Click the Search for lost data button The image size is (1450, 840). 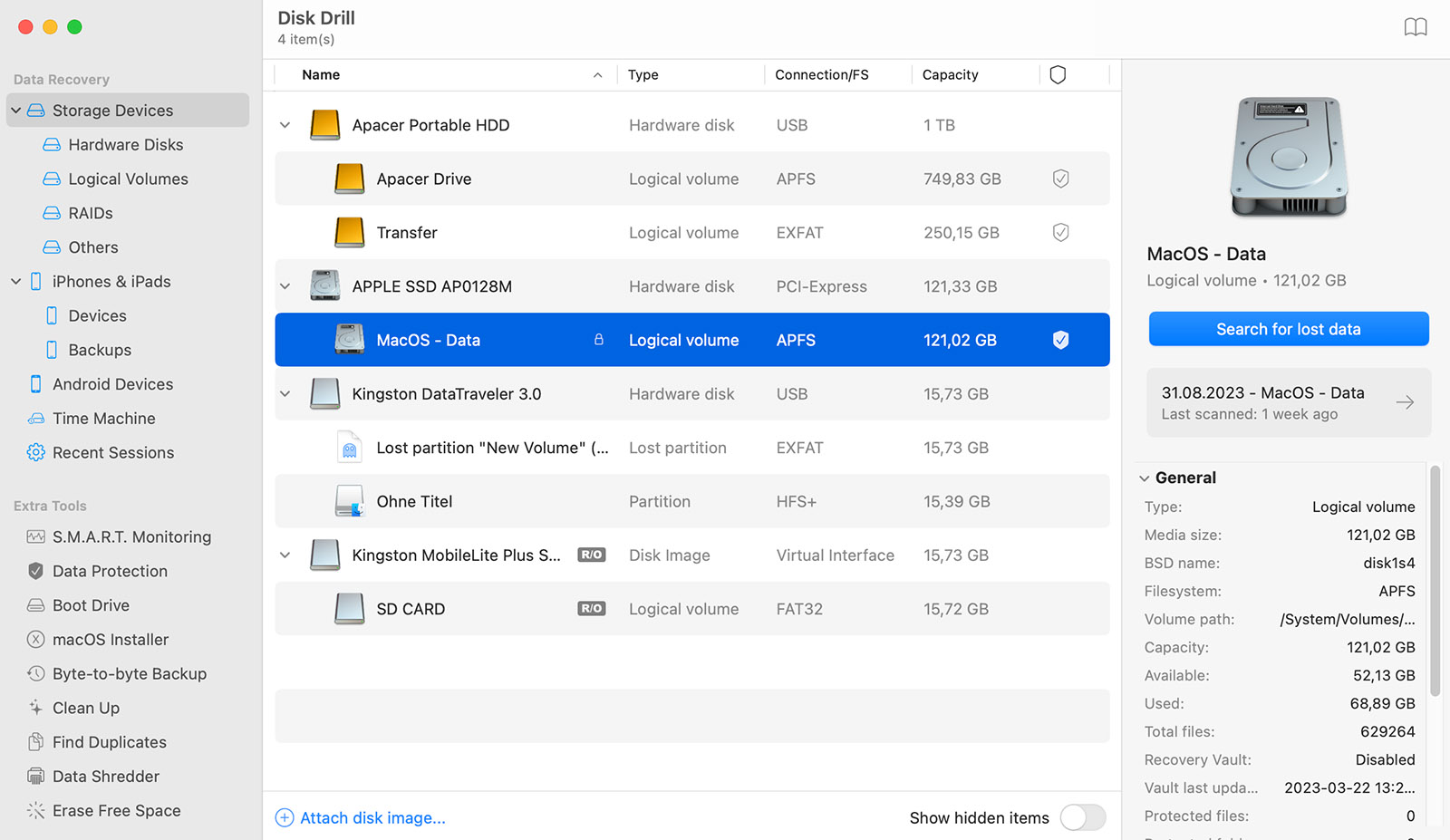[1288, 328]
